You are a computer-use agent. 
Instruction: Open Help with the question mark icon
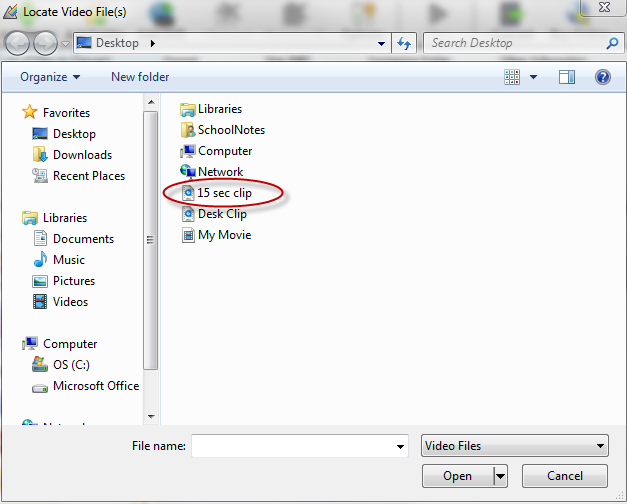(x=602, y=77)
